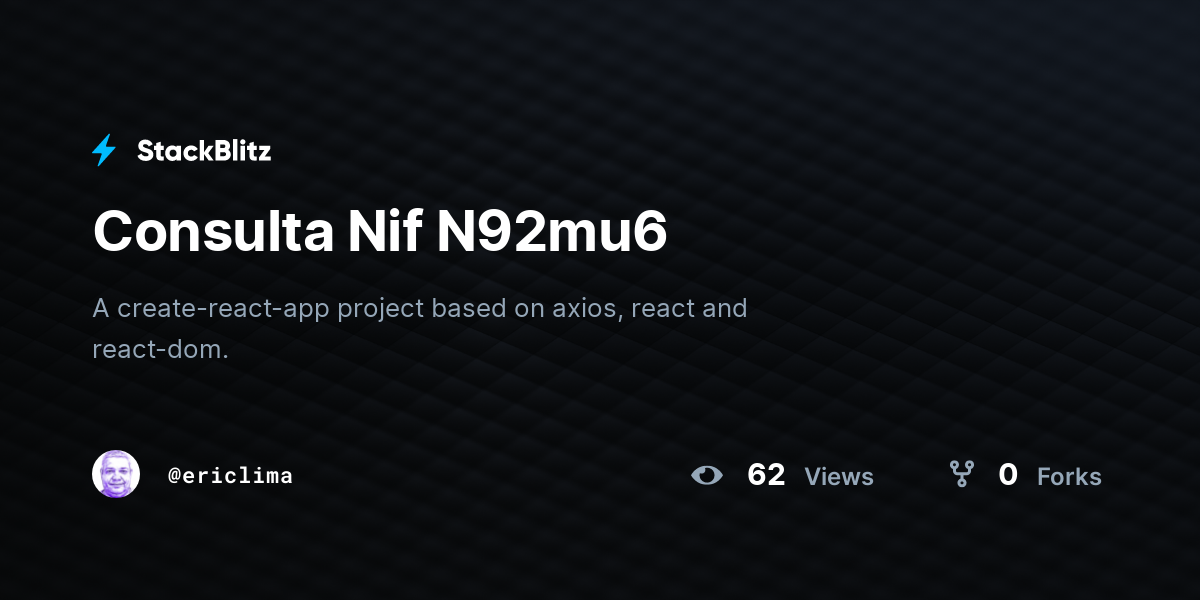
Task: Click the 62 views count
Action: tap(766, 475)
